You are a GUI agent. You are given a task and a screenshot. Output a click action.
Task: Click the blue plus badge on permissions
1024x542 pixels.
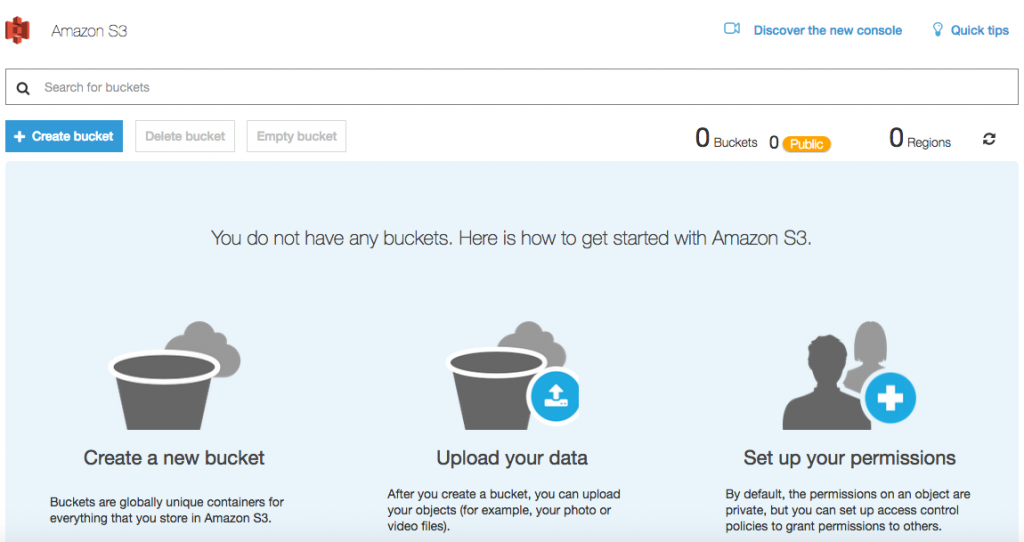click(889, 398)
